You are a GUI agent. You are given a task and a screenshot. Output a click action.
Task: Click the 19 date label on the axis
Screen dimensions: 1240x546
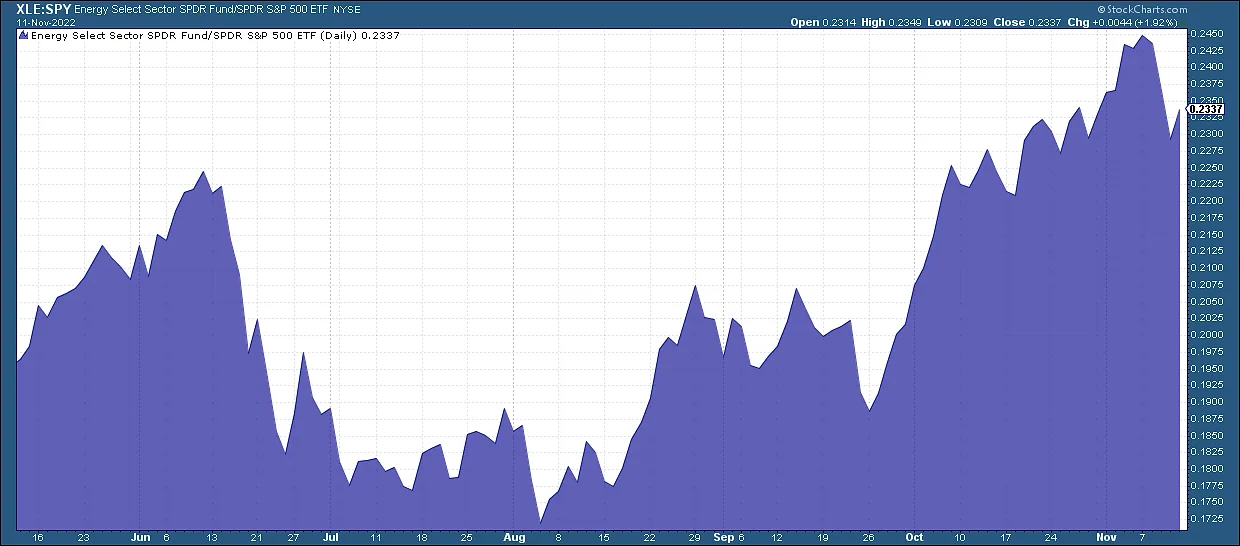point(823,537)
